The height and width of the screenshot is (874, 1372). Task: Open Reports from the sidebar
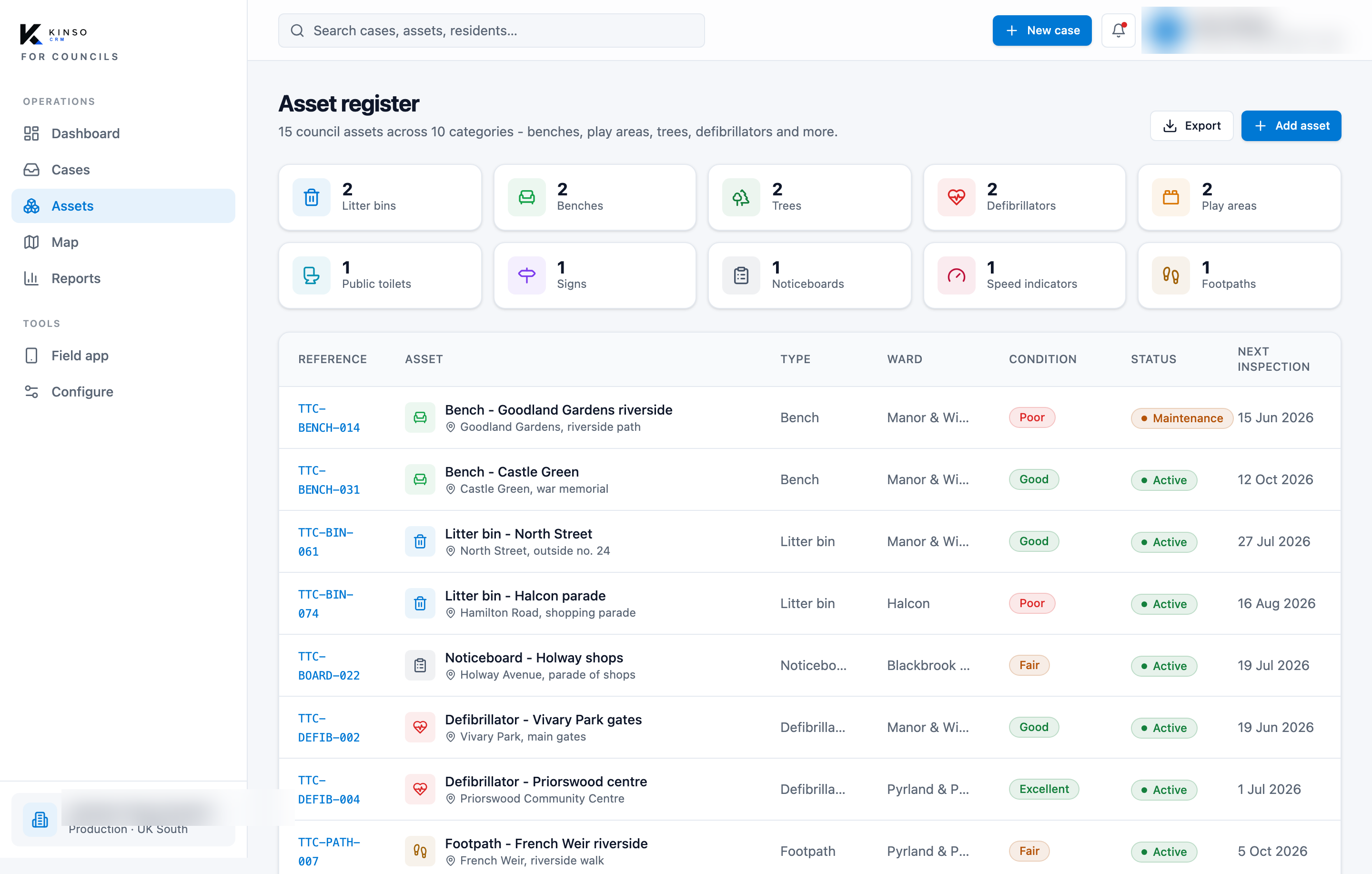123,278
